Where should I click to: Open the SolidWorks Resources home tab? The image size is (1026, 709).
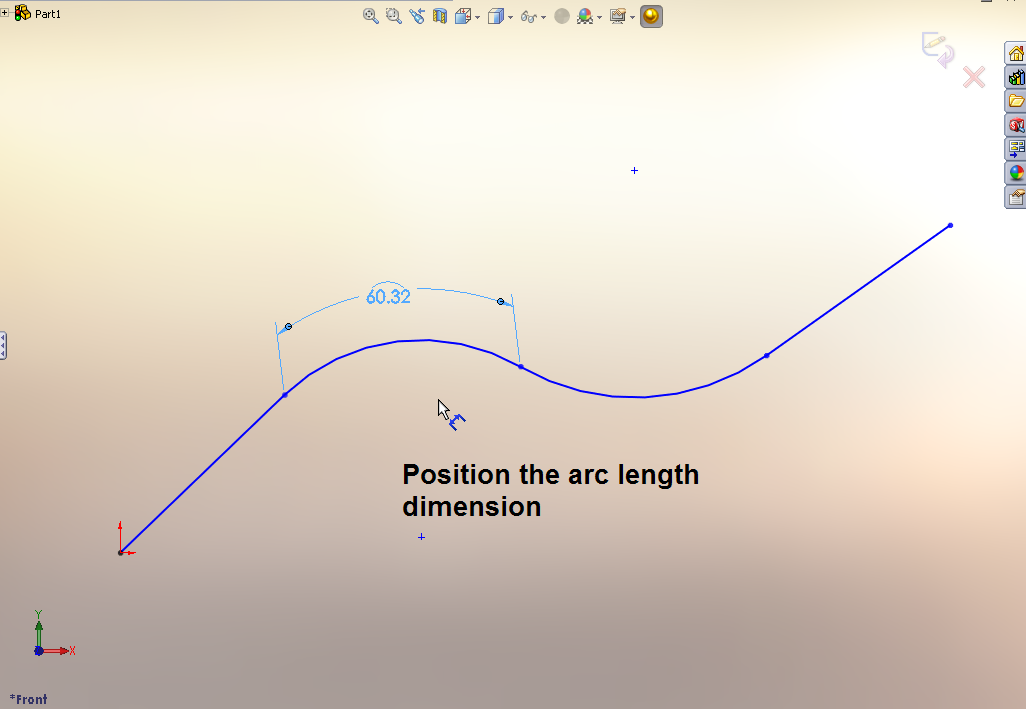coord(1016,53)
